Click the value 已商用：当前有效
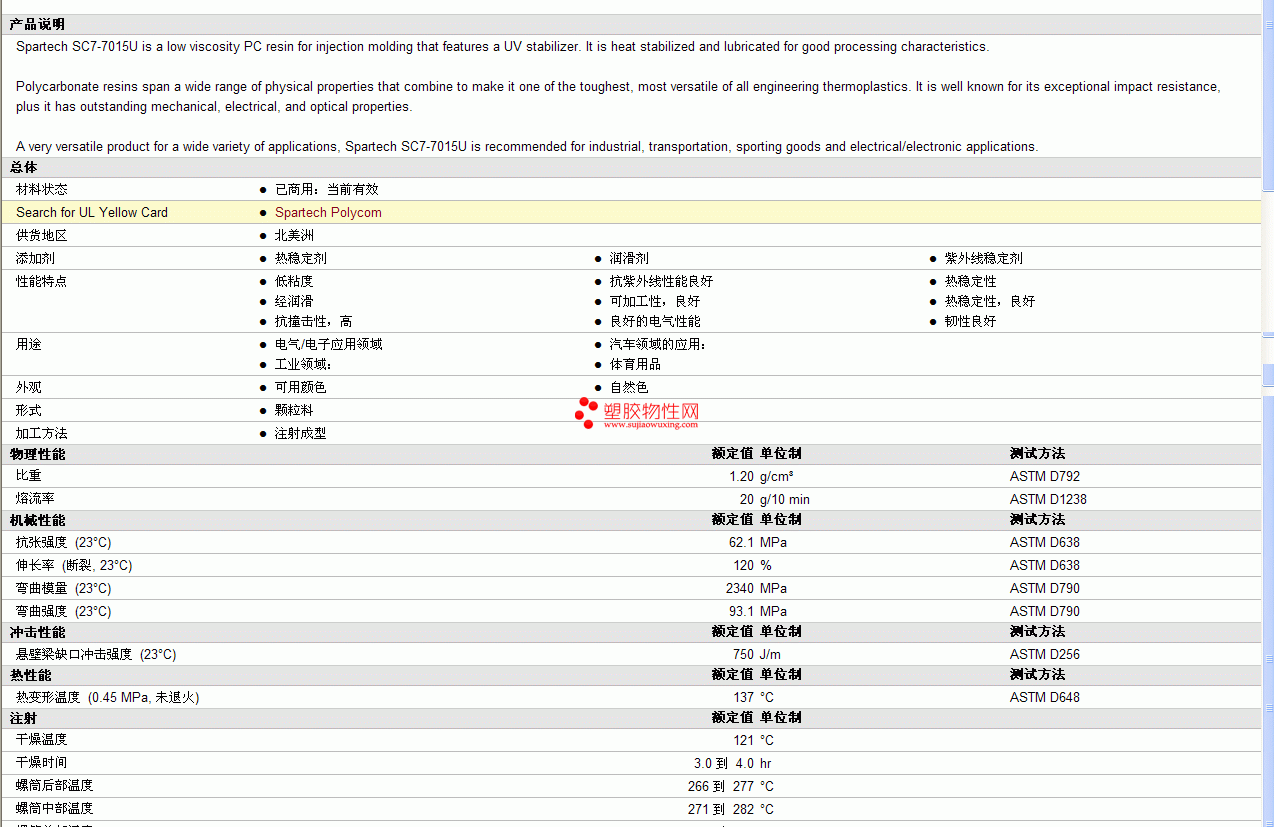The width and height of the screenshot is (1274, 827). point(327,189)
